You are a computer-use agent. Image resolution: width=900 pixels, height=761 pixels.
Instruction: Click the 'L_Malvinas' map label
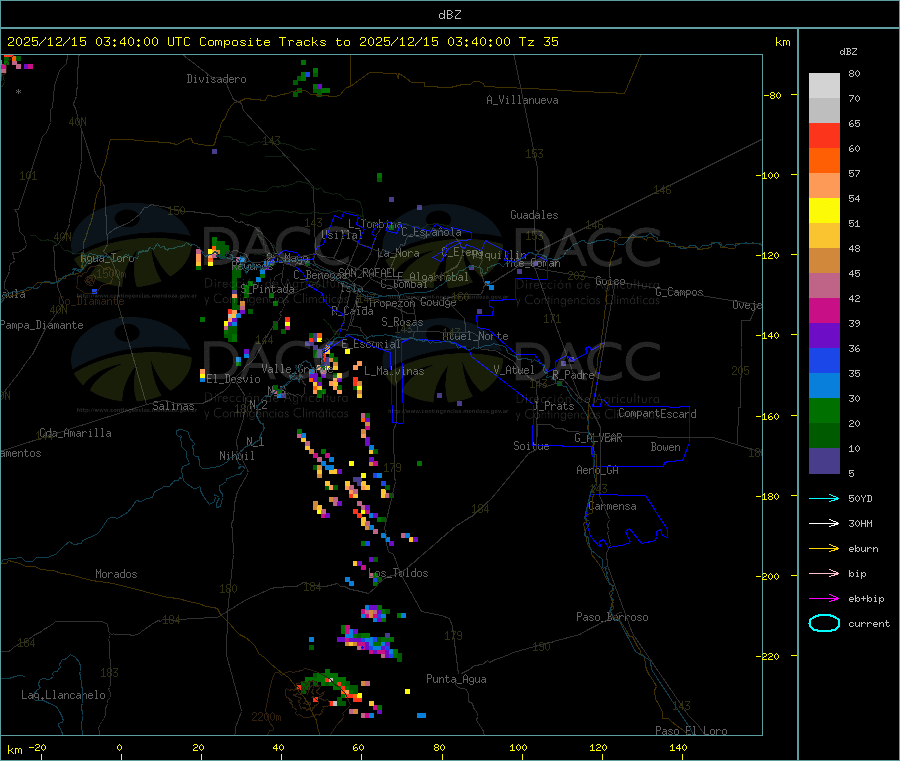coord(394,371)
